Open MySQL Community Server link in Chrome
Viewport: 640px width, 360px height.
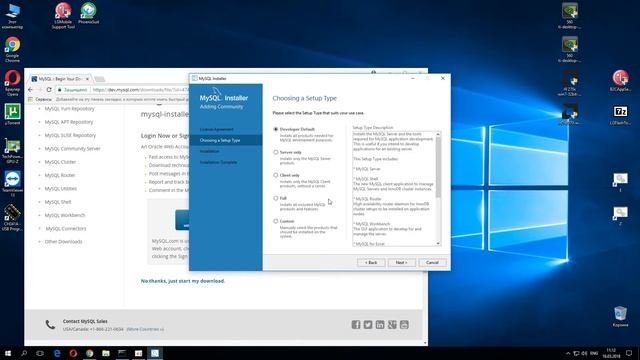[72, 149]
